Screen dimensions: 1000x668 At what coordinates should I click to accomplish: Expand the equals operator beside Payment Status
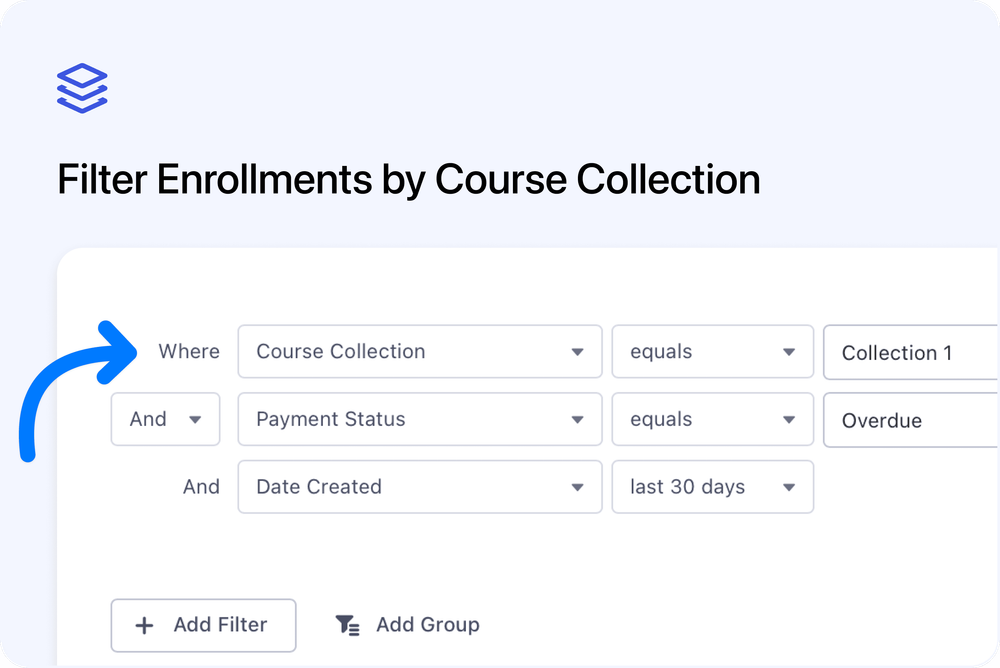pos(712,419)
